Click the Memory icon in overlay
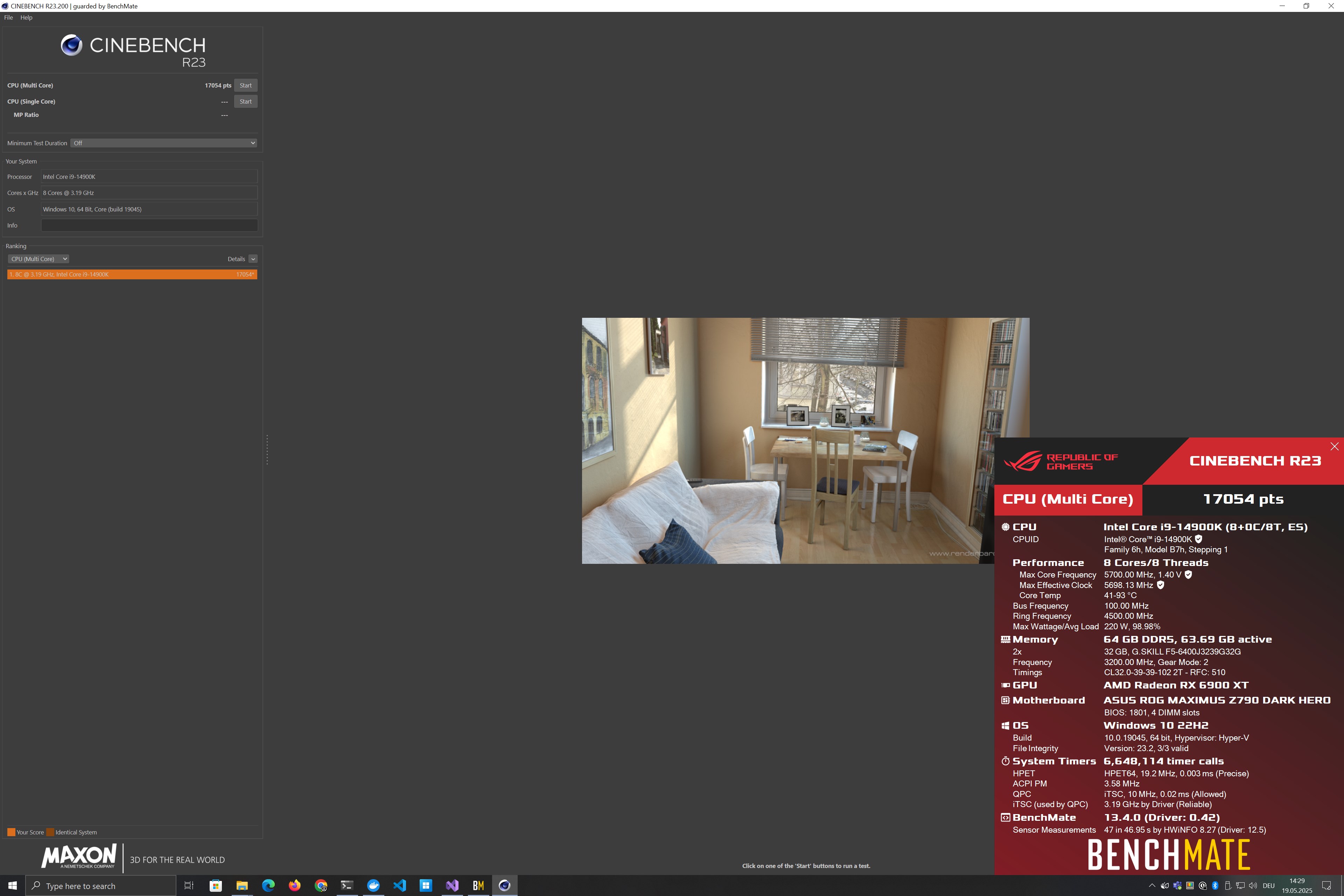The width and height of the screenshot is (1344, 896). coord(1005,639)
